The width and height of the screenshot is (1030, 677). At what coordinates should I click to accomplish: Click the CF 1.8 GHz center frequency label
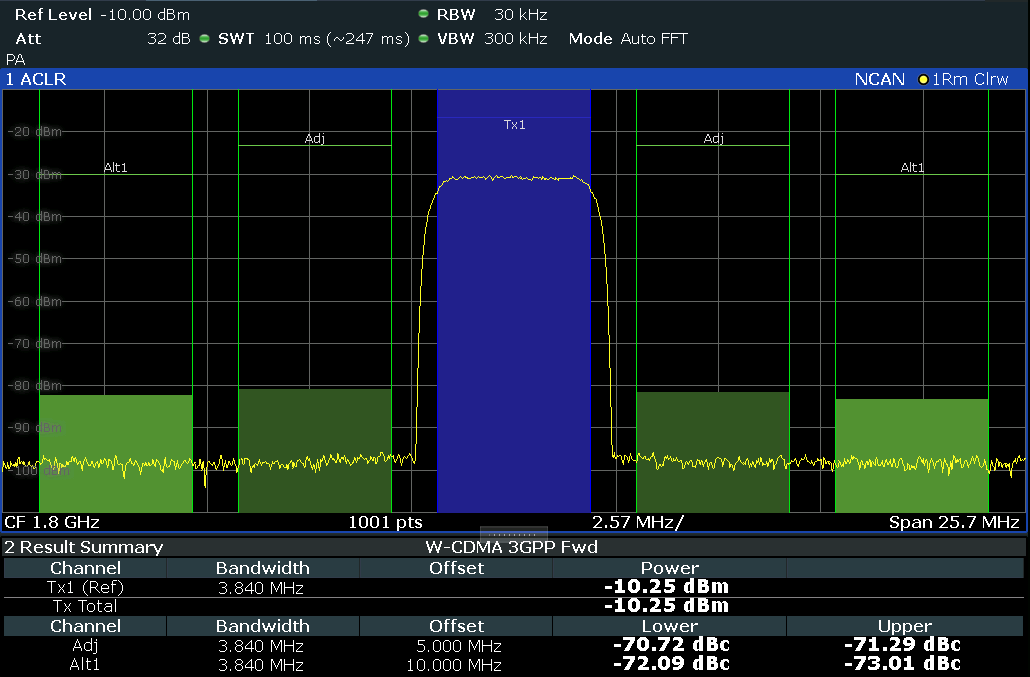52,522
